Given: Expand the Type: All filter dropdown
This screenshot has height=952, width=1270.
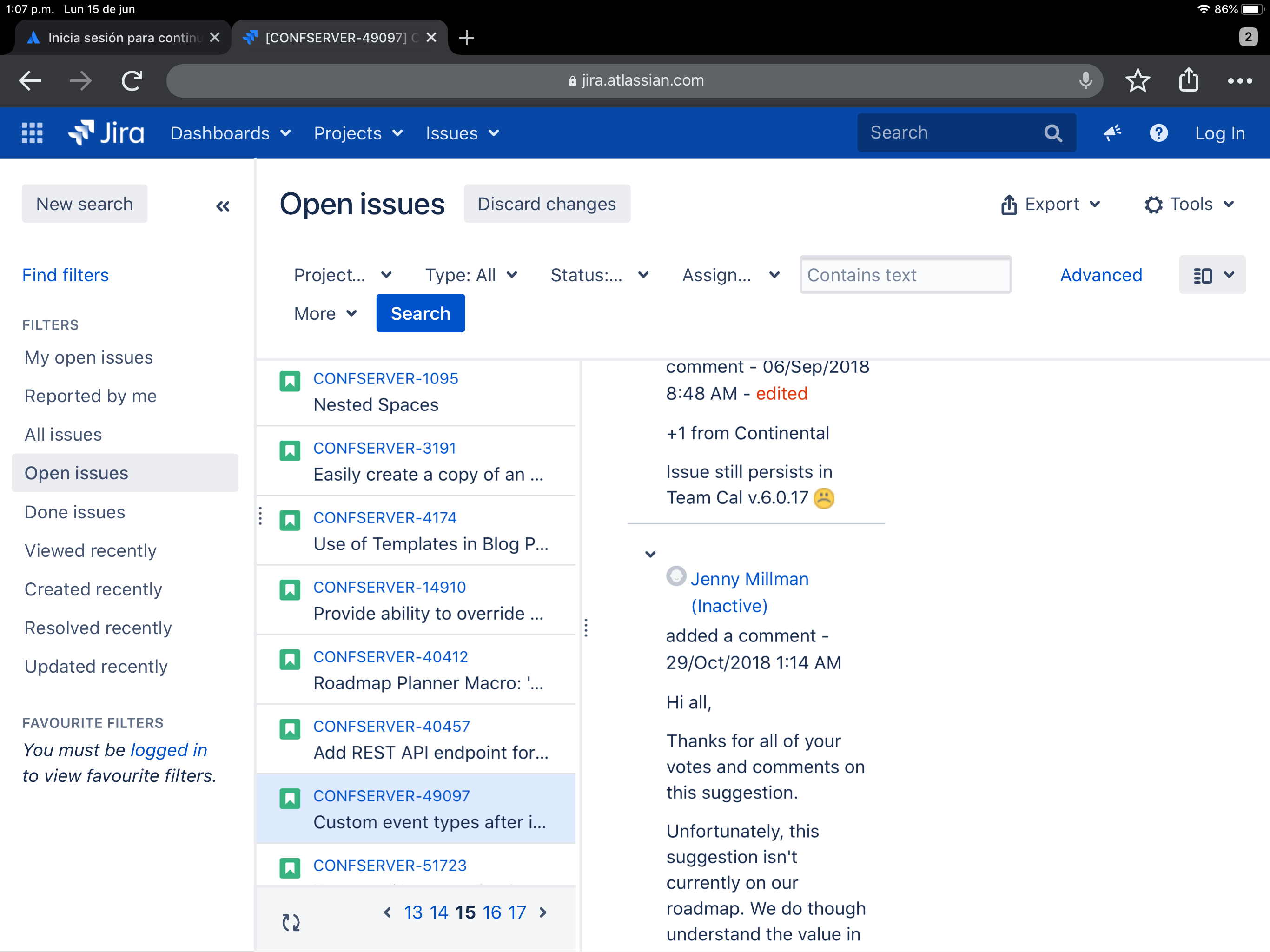Looking at the screenshot, I should pos(471,275).
